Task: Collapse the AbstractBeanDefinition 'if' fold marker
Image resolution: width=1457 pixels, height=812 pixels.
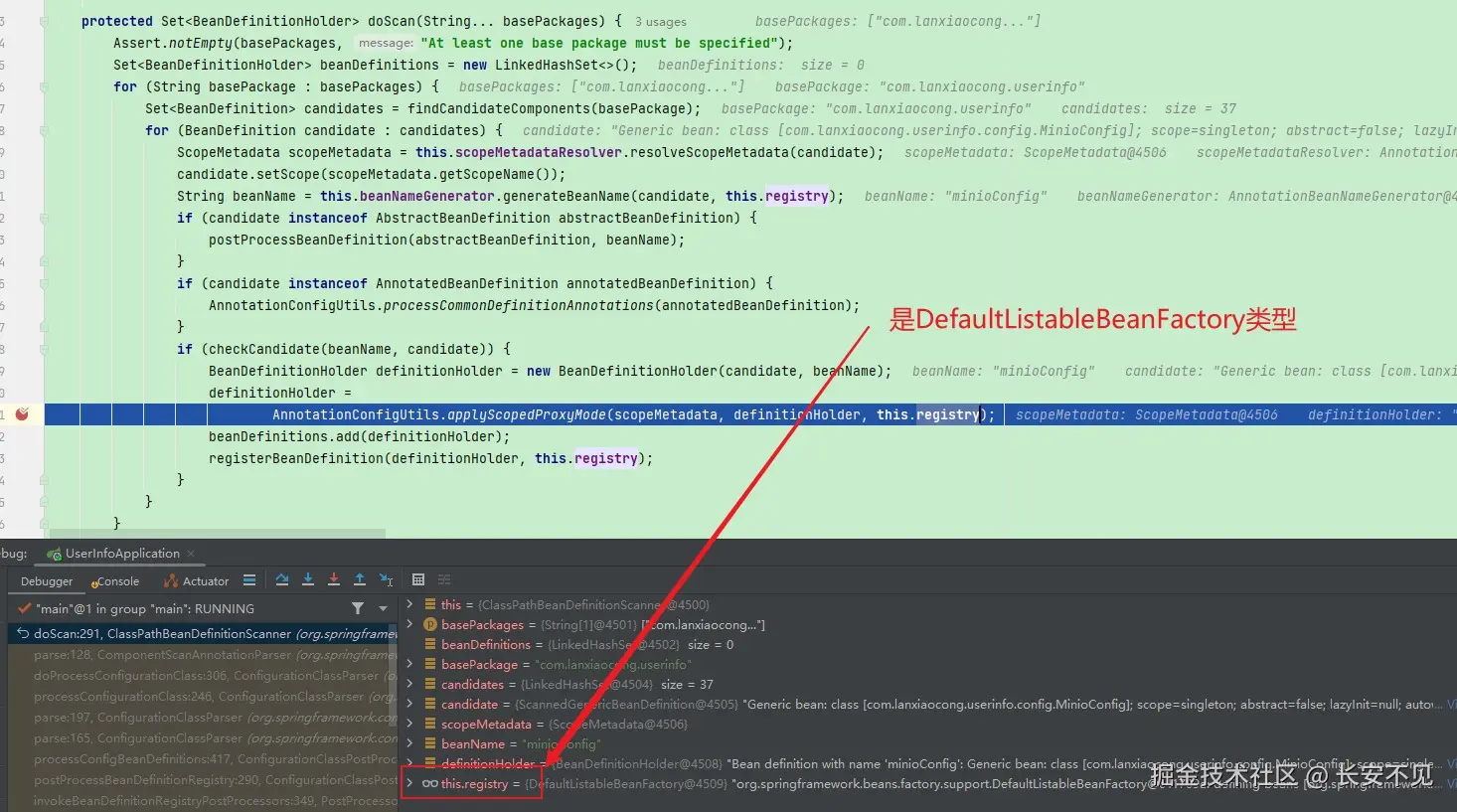Action: [x=44, y=218]
